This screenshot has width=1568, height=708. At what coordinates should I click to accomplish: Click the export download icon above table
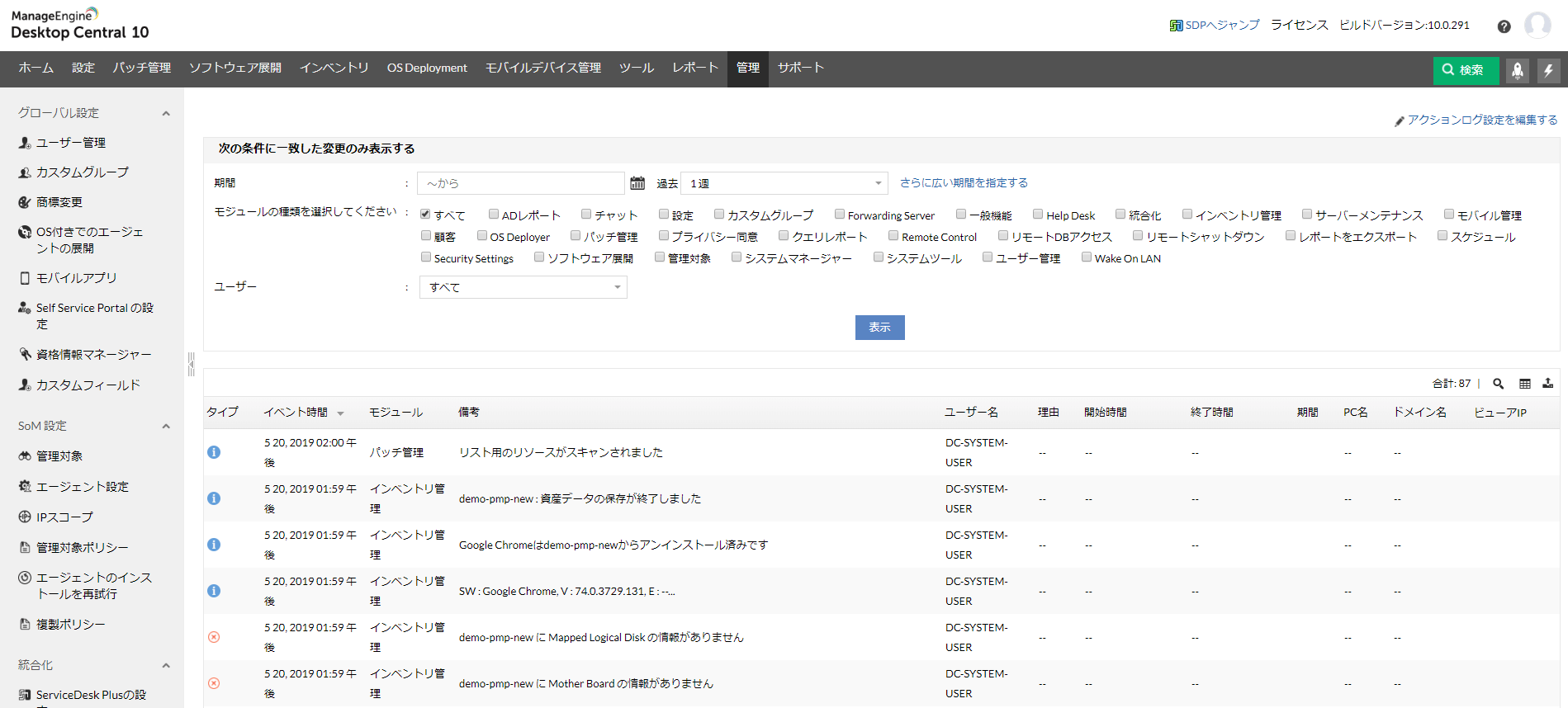point(1547,384)
